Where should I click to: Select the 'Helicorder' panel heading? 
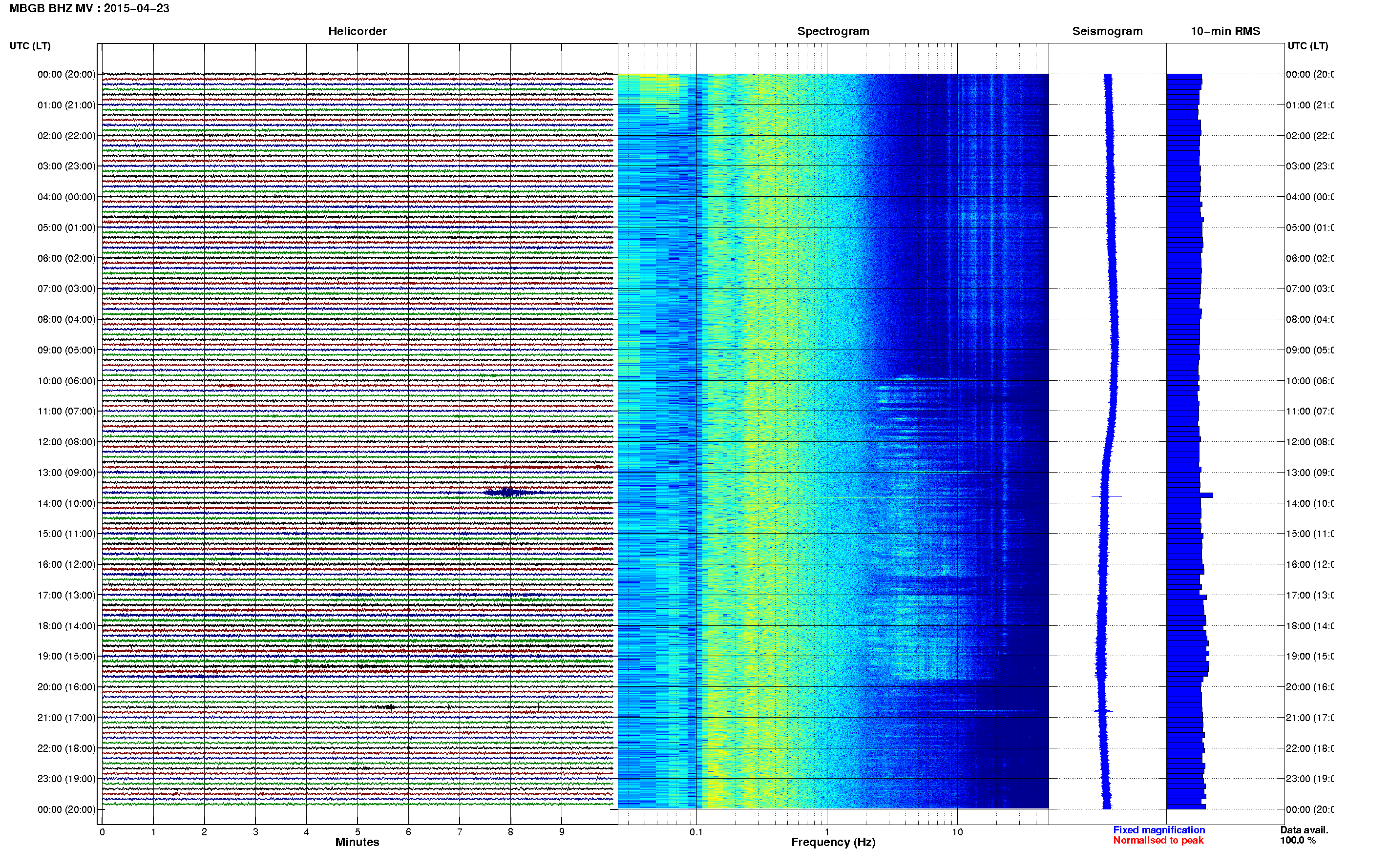click(357, 31)
